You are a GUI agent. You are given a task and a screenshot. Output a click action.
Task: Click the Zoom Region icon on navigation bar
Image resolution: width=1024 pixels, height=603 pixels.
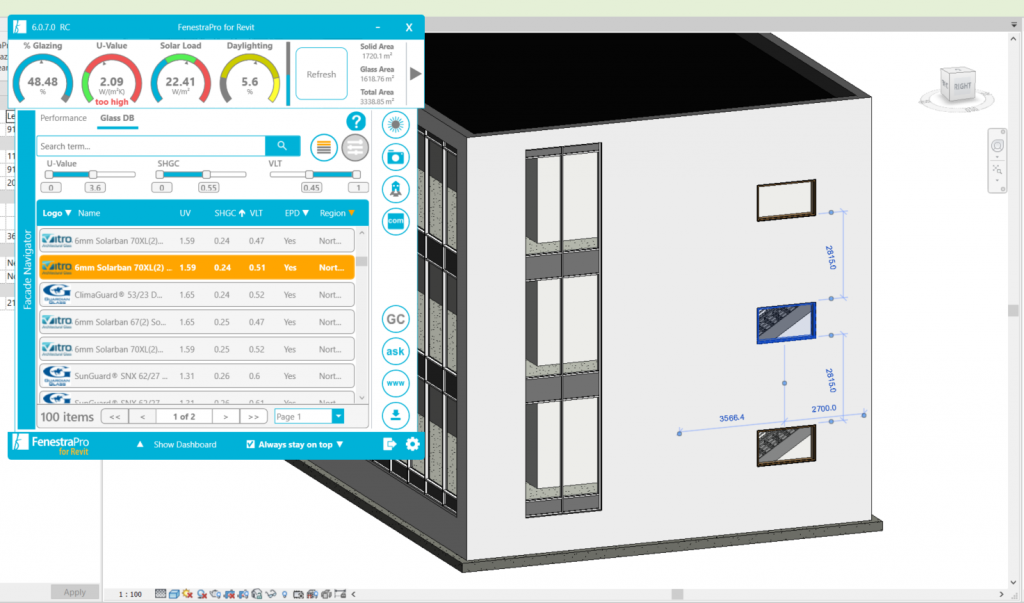[x=997, y=169]
